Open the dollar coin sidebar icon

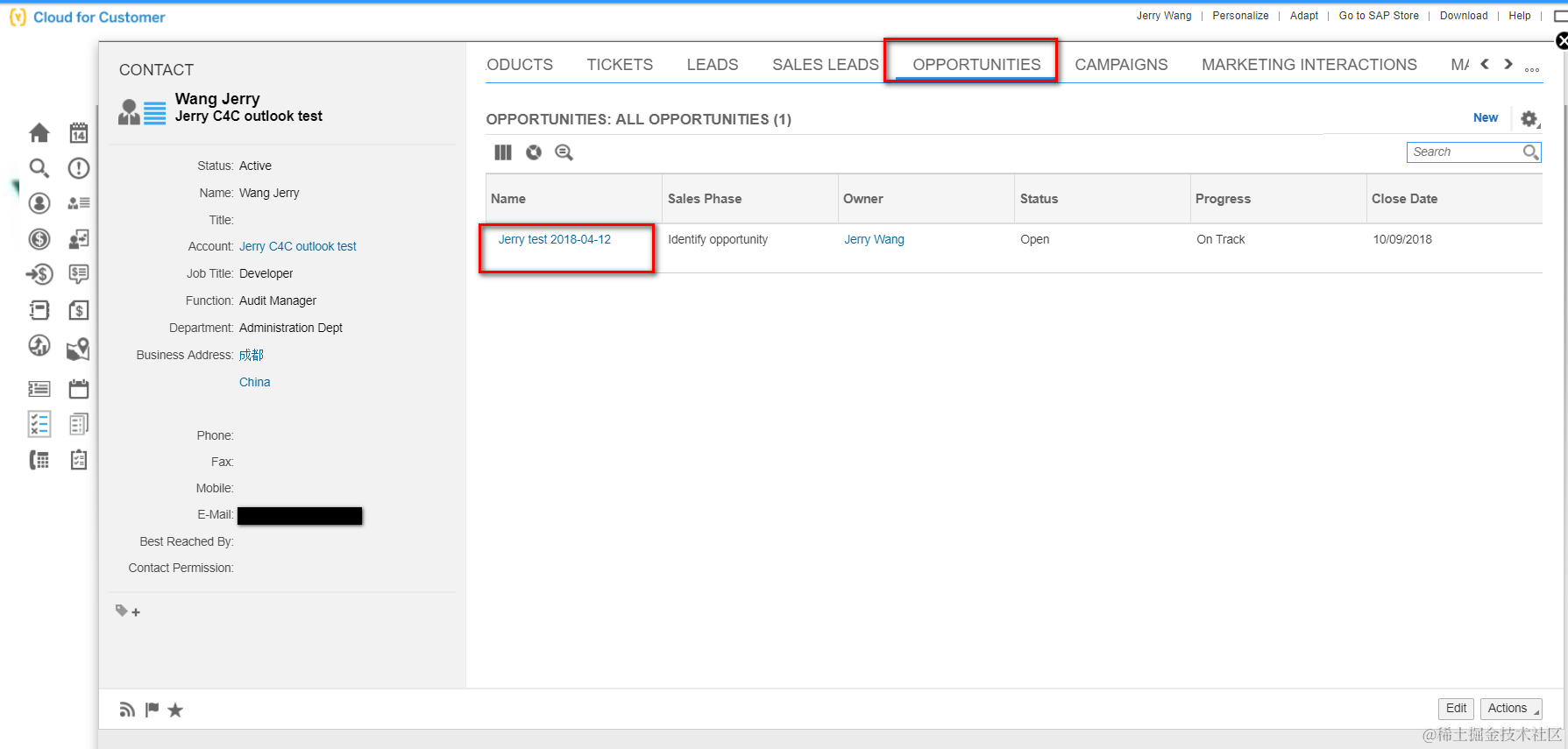39,239
